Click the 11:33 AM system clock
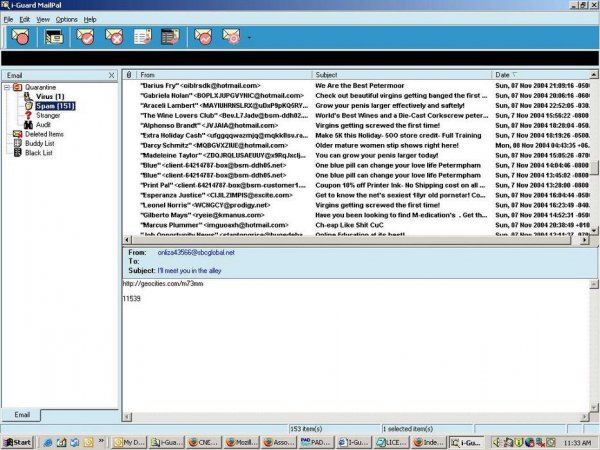The height and width of the screenshot is (450, 600). [x=577, y=443]
